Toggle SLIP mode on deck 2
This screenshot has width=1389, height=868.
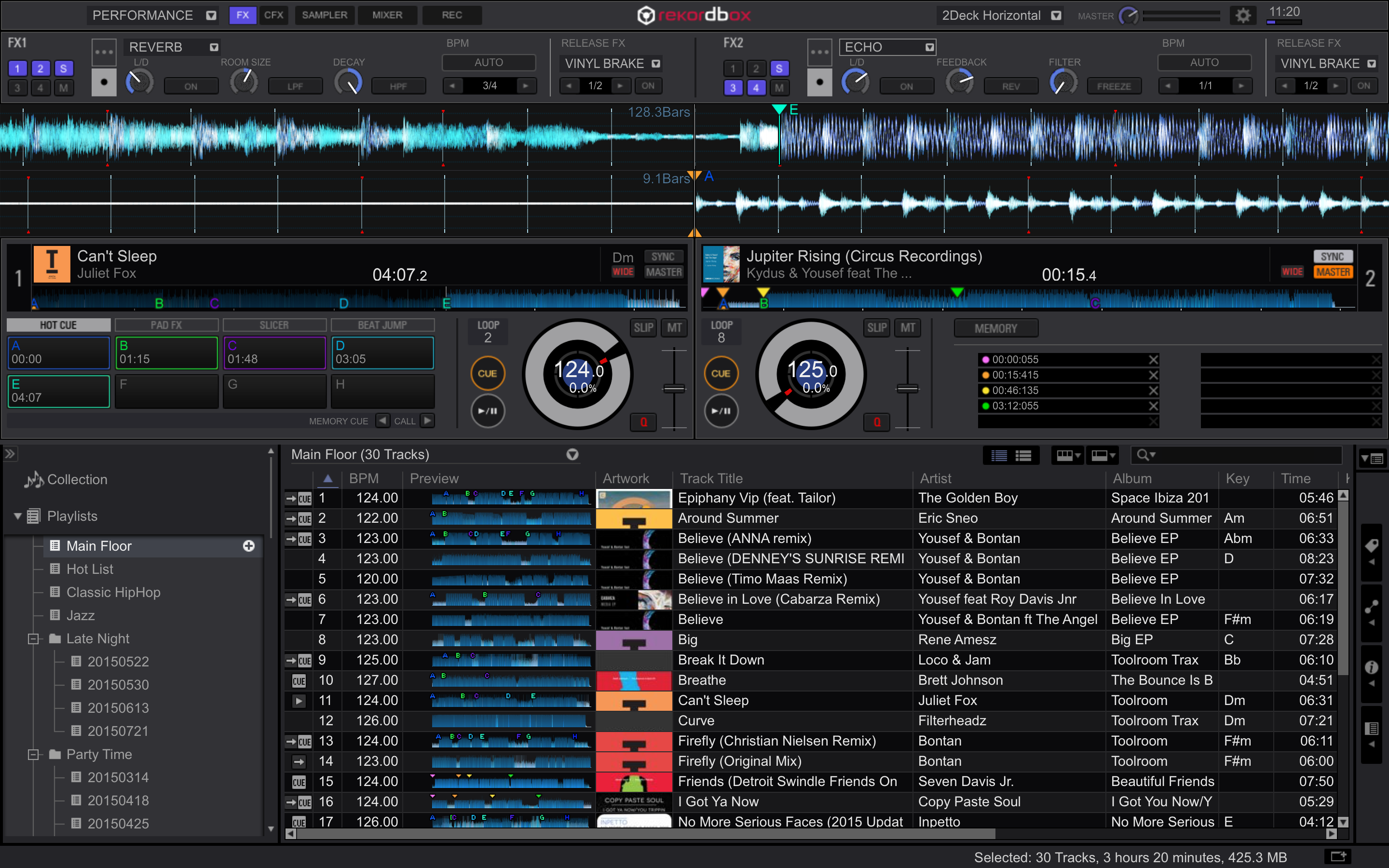point(876,328)
